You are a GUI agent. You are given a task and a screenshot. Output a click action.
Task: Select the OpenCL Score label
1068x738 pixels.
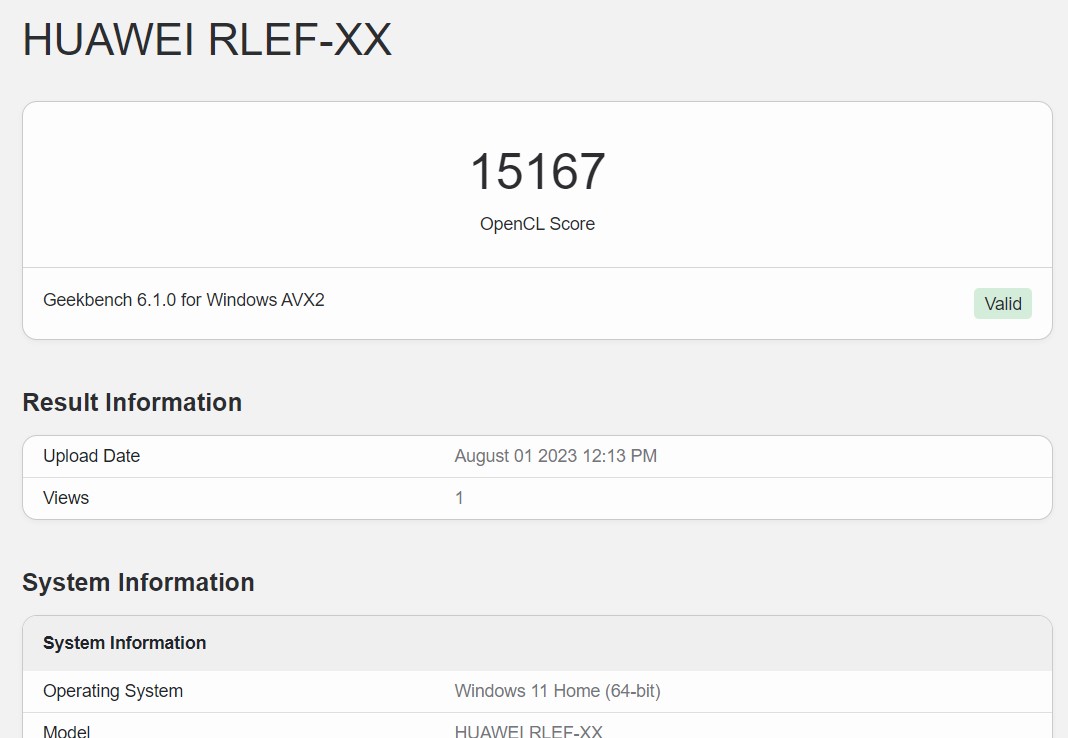537,224
